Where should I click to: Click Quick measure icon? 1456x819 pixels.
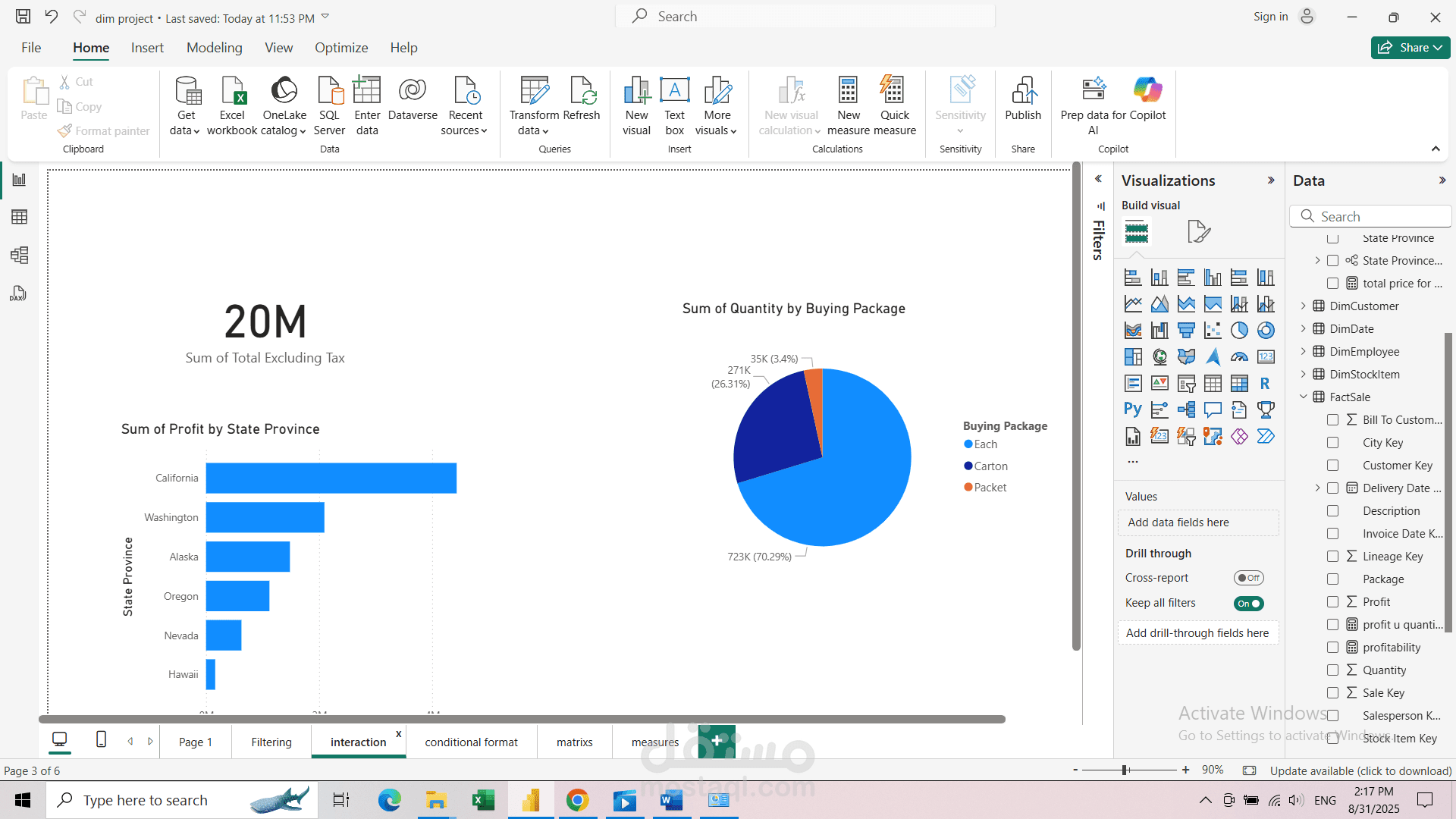893,90
